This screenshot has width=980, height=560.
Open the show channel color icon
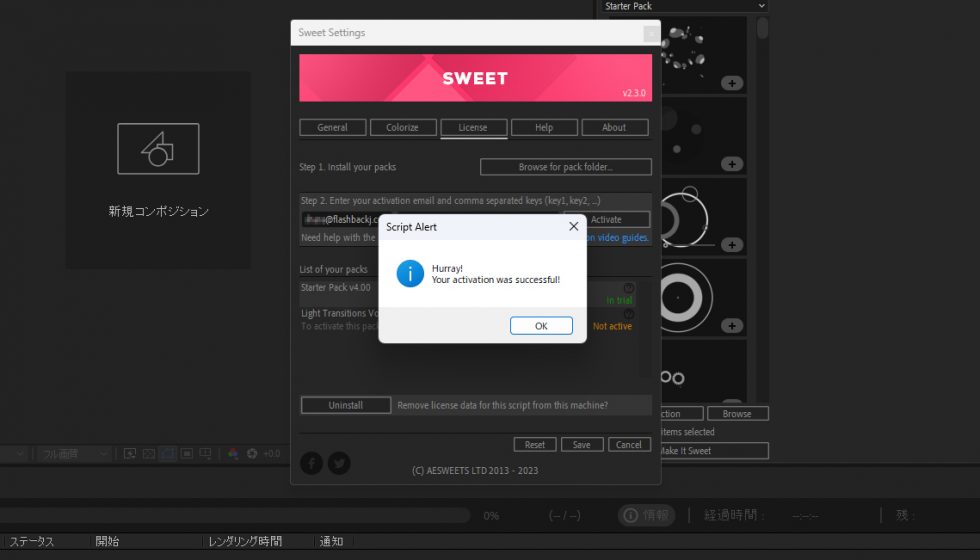233,454
